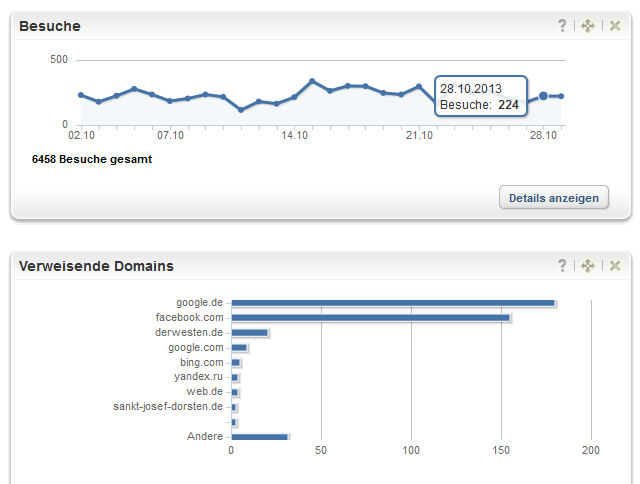640x484 pixels.
Task: Click the sankt-josef-dorsten.de domain label
Action: click(169, 407)
